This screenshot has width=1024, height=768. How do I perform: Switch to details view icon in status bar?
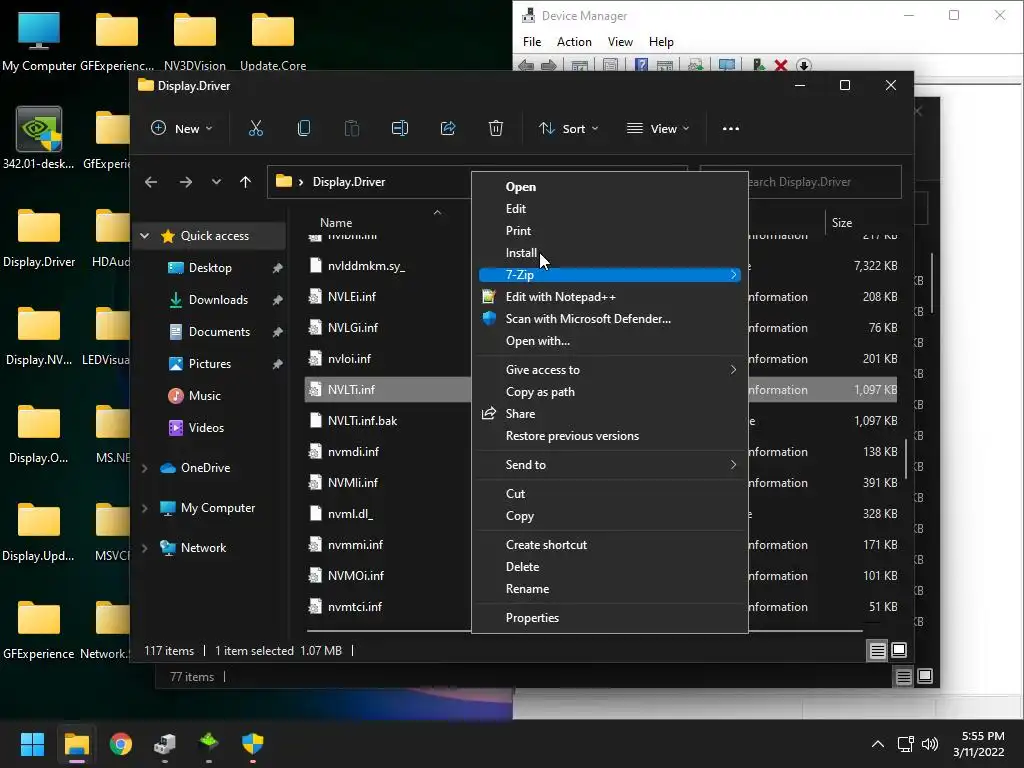tap(878, 650)
